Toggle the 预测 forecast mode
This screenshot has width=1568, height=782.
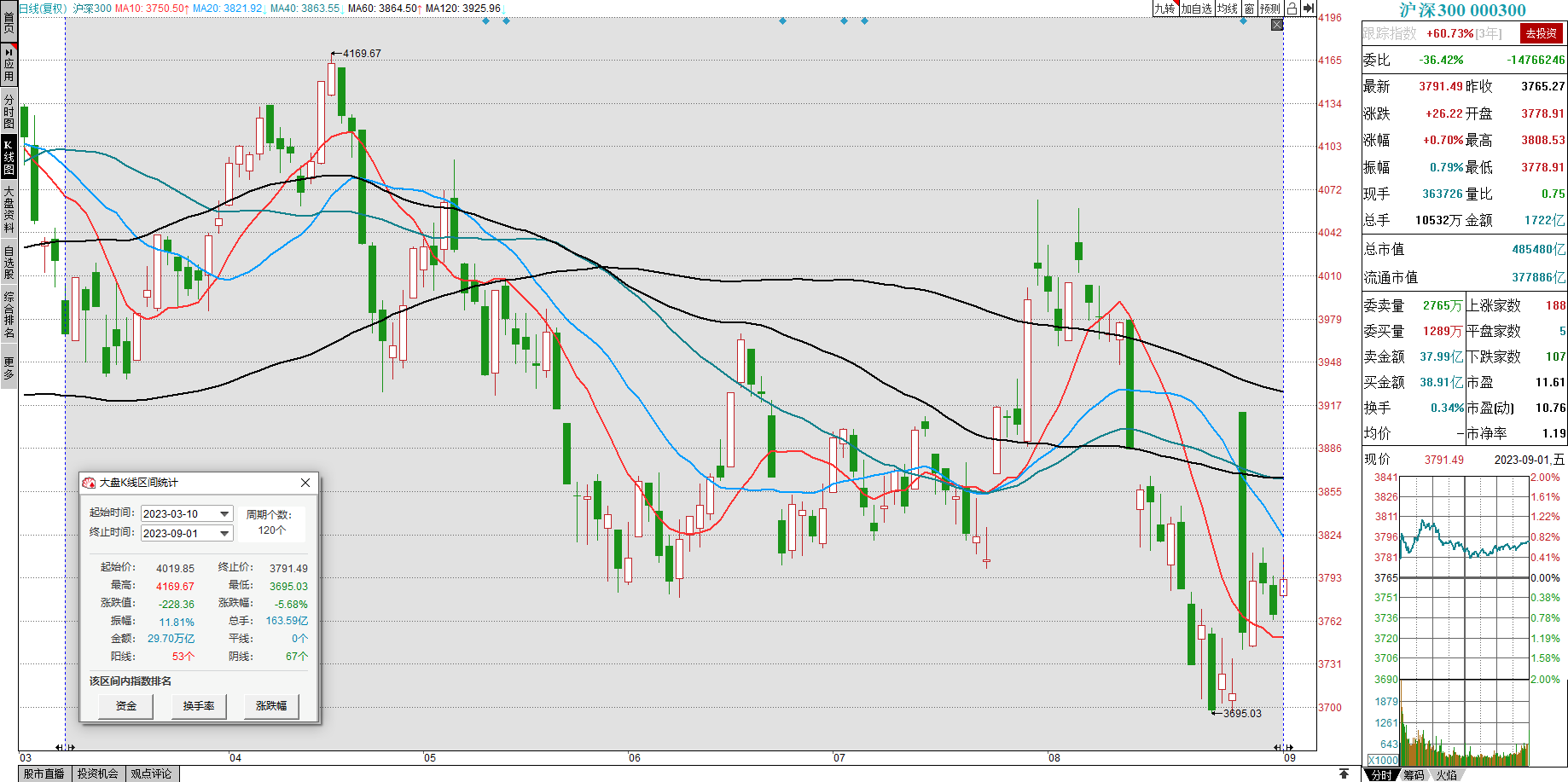[x=1270, y=9]
